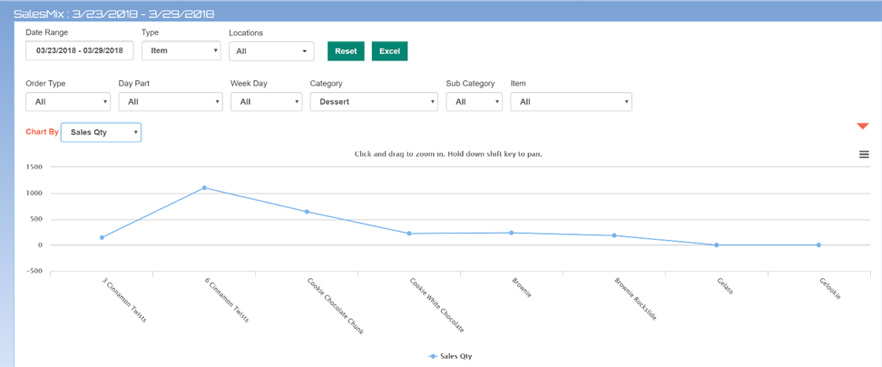Click the Reset button
This screenshot has width=882, height=367.
point(346,51)
